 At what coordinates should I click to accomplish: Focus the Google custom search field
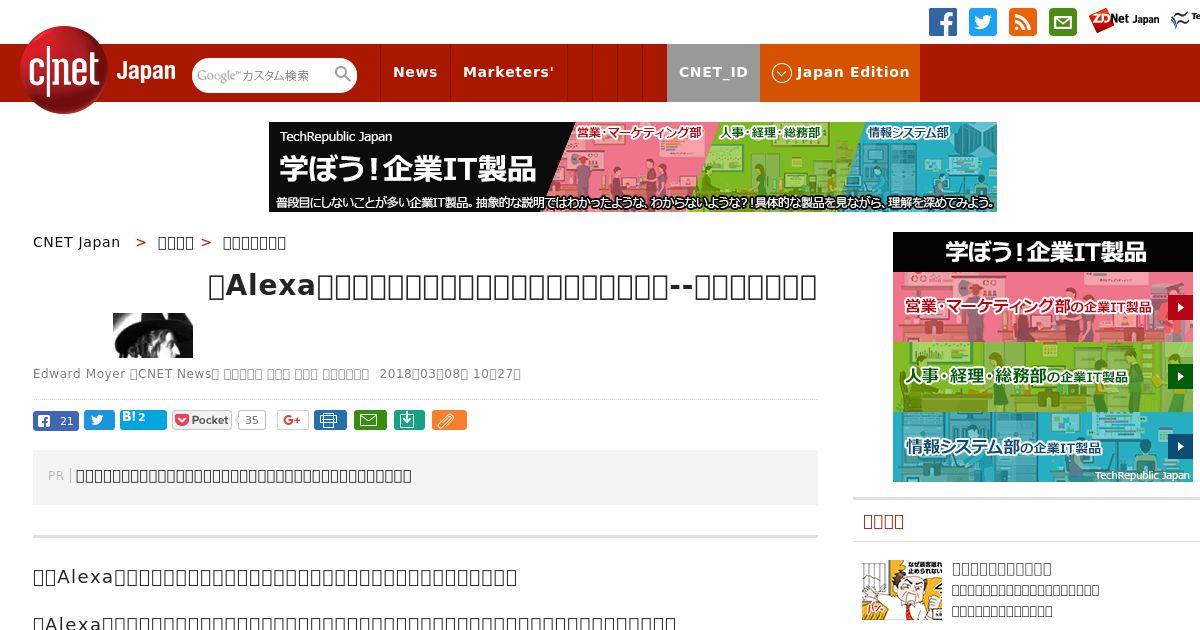[263, 75]
